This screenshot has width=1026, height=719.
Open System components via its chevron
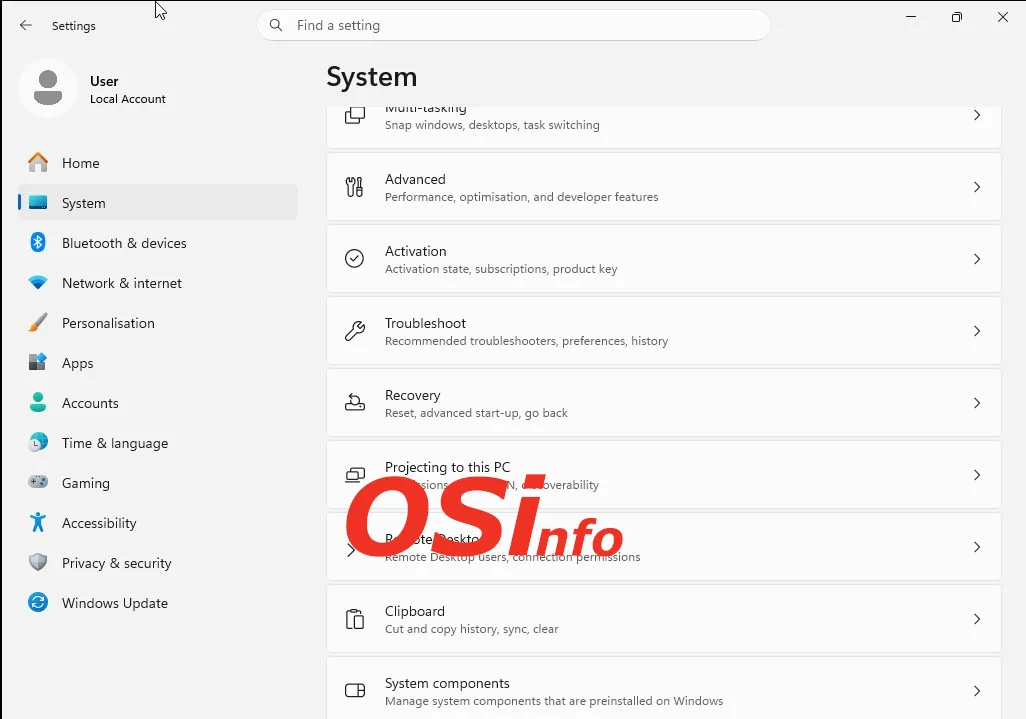[977, 691]
